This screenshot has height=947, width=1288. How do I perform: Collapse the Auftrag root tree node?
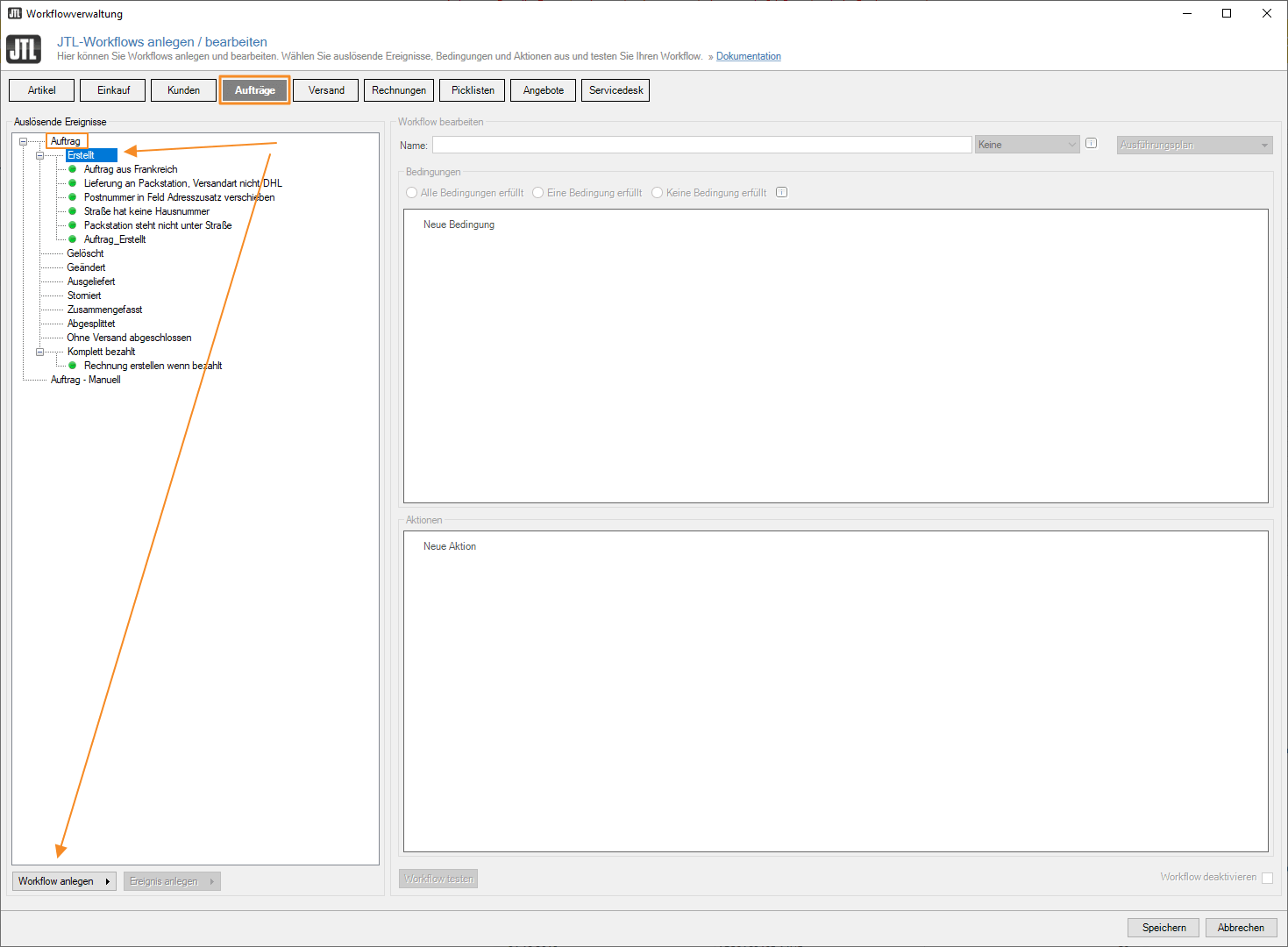[x=24, y=141]
